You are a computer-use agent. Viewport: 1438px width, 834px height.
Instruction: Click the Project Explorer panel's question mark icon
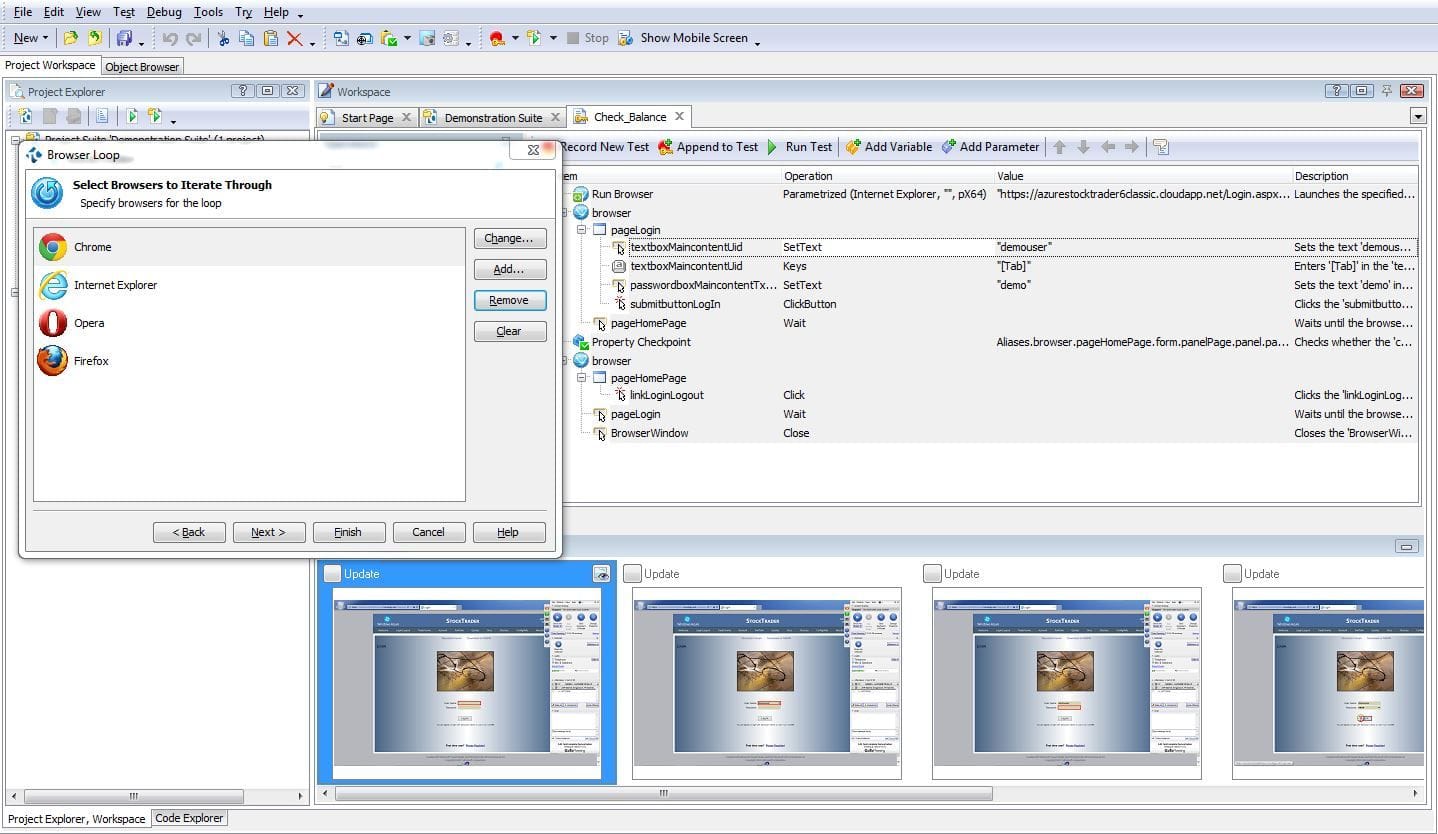click(x=243, y=91)
